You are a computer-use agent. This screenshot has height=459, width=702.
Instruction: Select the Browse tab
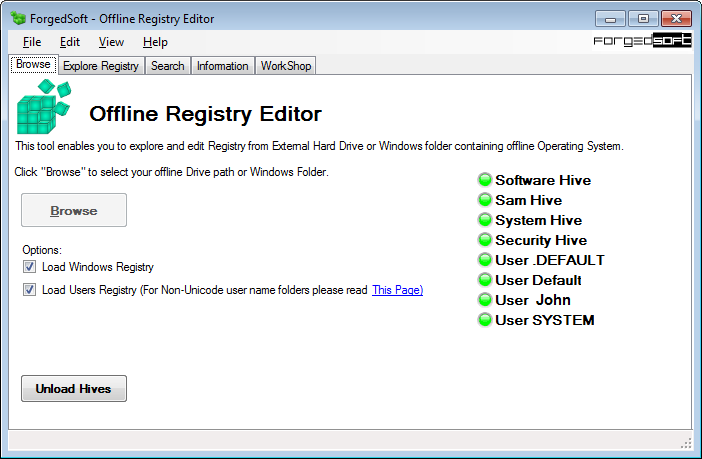coord(33,64)
